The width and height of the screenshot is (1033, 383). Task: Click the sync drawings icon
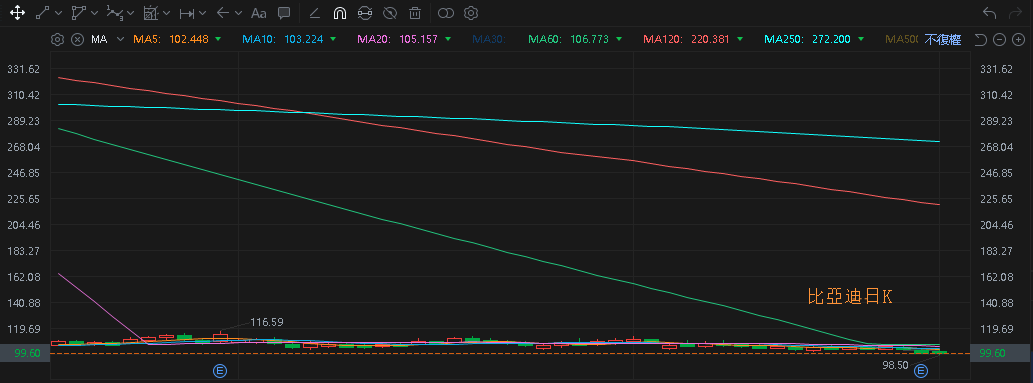[364, 13]
